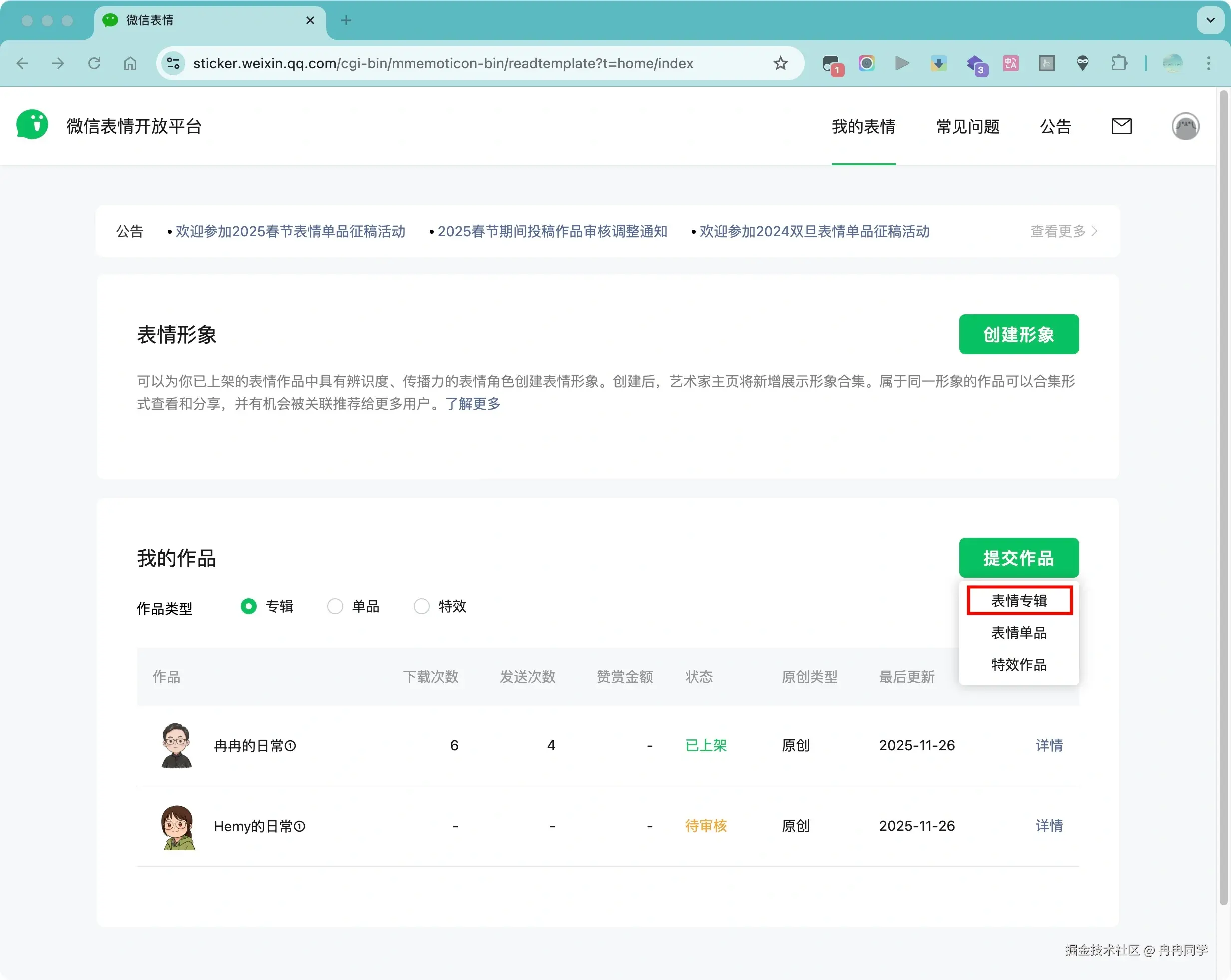Choose 表情单品 from submit menu
Viewport: 1231px width, 980px height.
point(1019,633)
